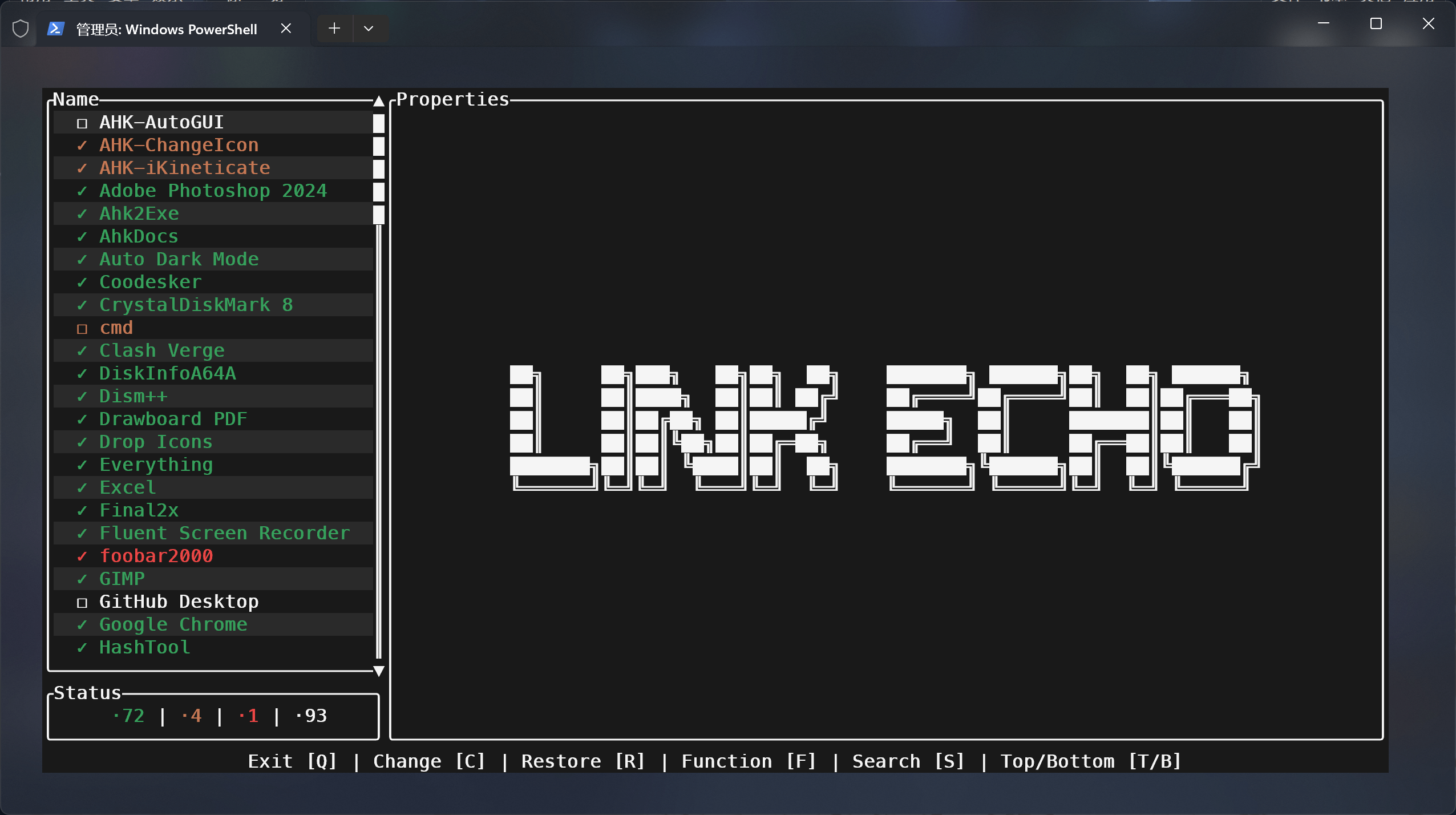This screenshot has height=815, width=1456.
Task: Click checkmark beside Adobe Photoshop 2024
Action: (82, 191)
